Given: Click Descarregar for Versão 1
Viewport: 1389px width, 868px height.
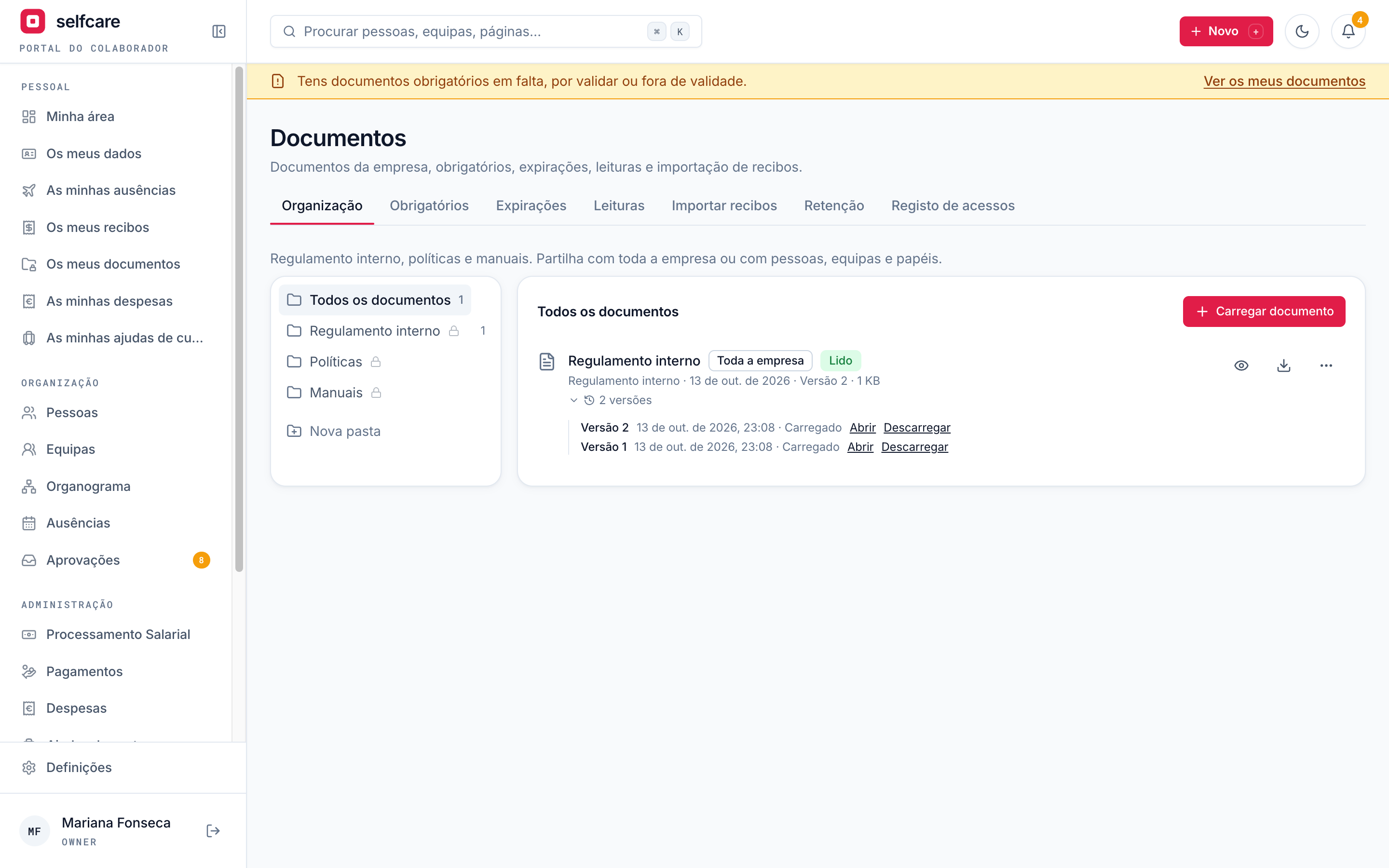Looking at the screenshot, I should point(914,447).
